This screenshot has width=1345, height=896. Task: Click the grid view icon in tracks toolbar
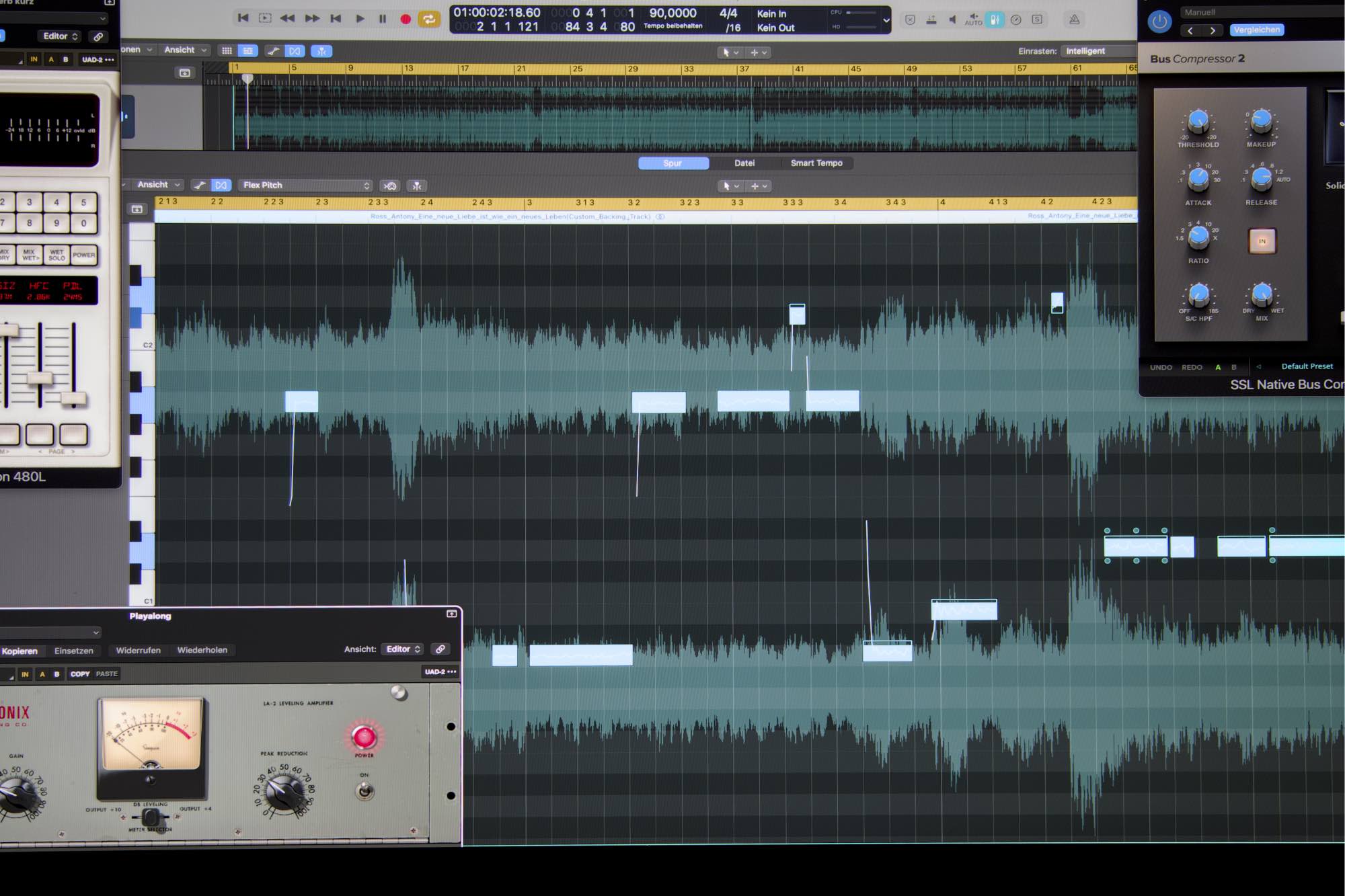point(227,50)
